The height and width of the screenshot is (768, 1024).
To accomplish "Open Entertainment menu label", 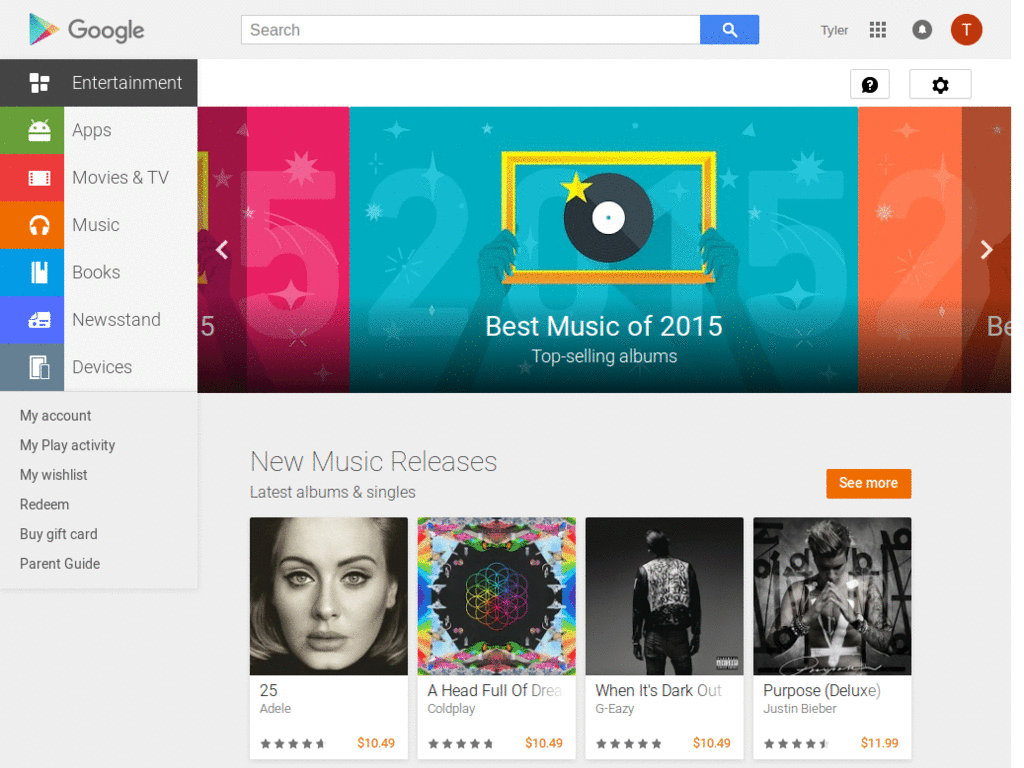I will (127, 83).
